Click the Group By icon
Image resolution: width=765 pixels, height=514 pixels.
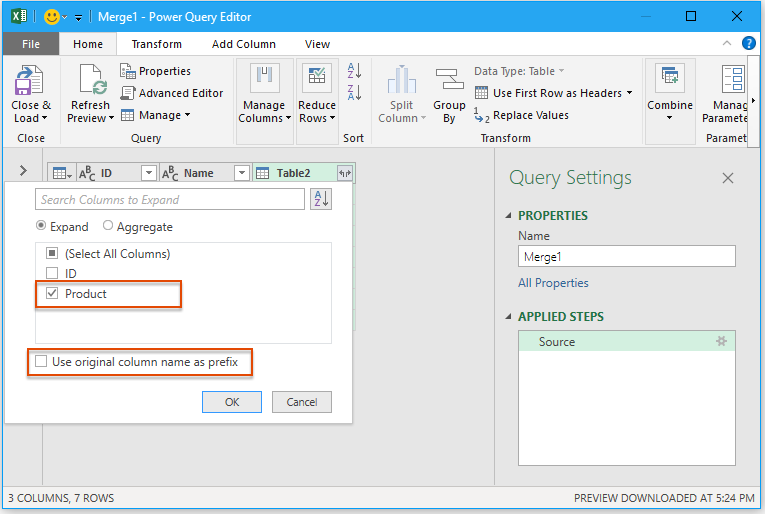click(x=449, y=82)
